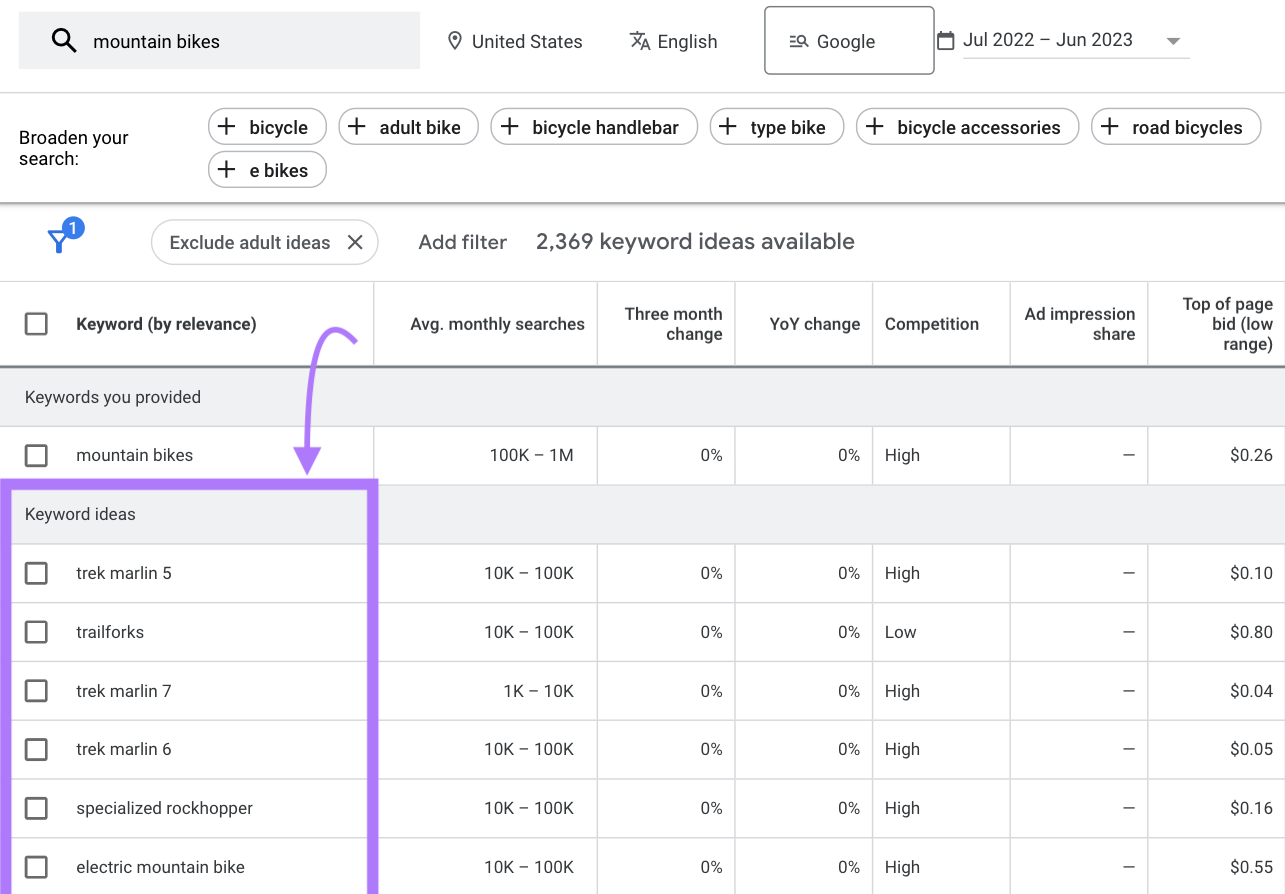
Task: Open the date range dropdown arrow
Action: click(1173, 41)
